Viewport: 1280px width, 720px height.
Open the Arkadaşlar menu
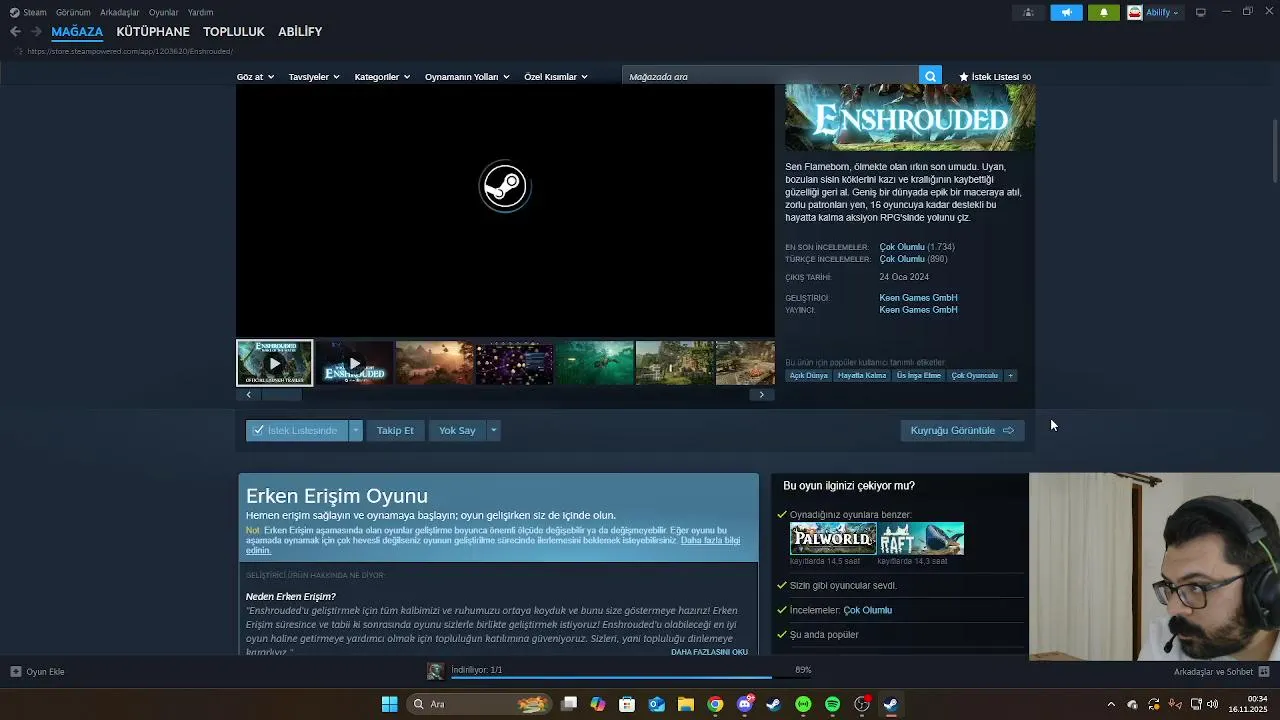120,12
